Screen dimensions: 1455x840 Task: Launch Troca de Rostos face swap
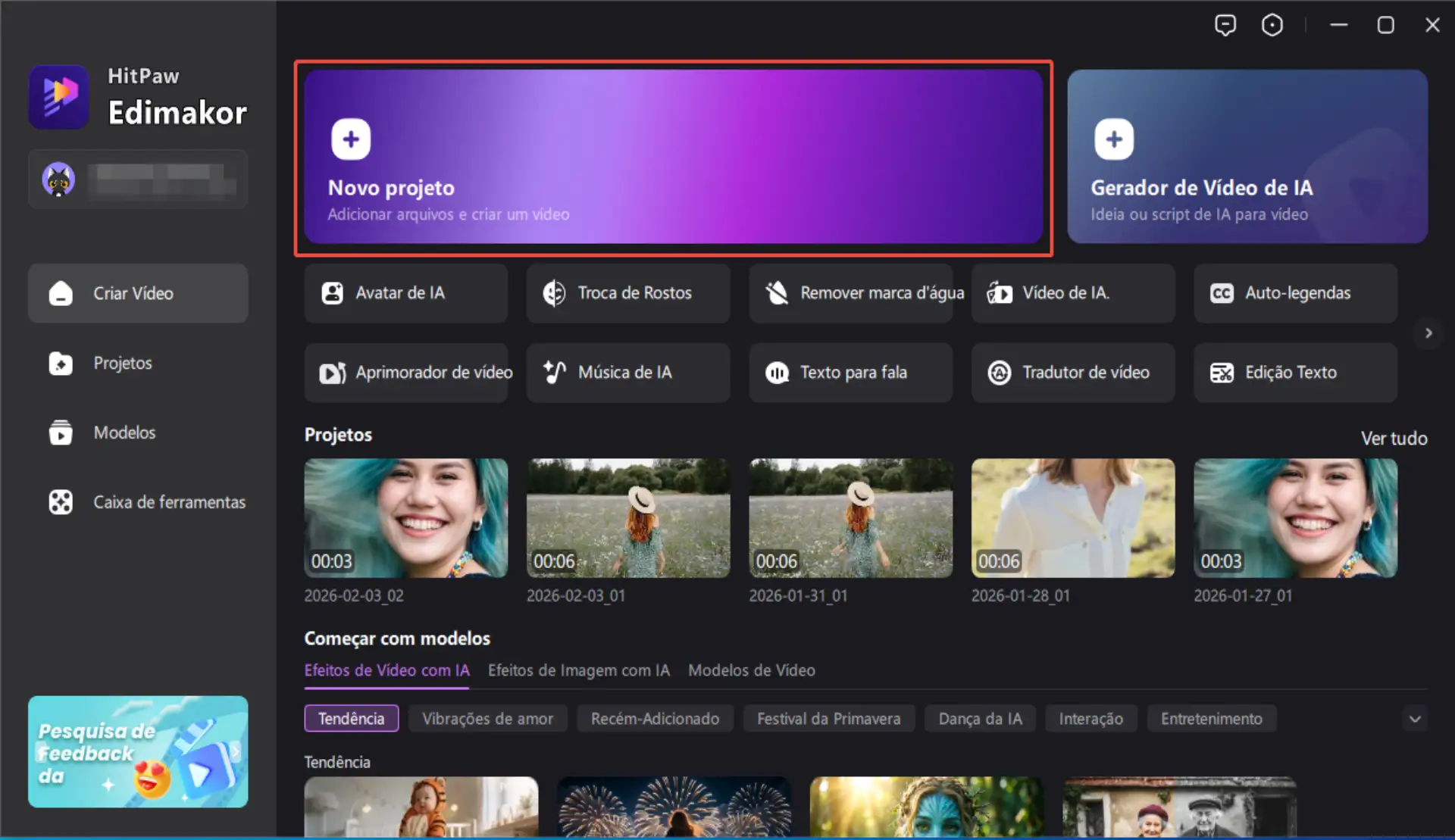[627, 293]
